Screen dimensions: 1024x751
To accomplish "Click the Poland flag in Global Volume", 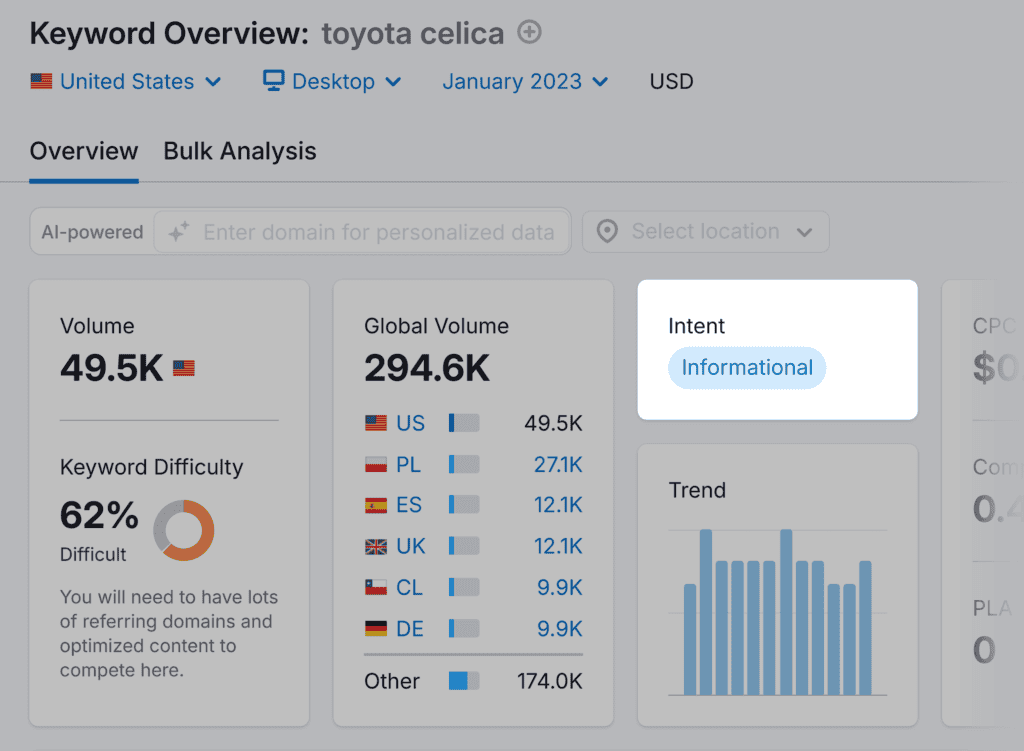I will [376, 464].
